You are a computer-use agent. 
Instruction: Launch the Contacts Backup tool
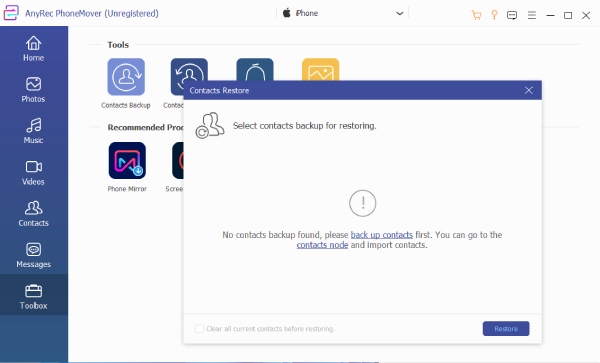(x=126, y=77)
